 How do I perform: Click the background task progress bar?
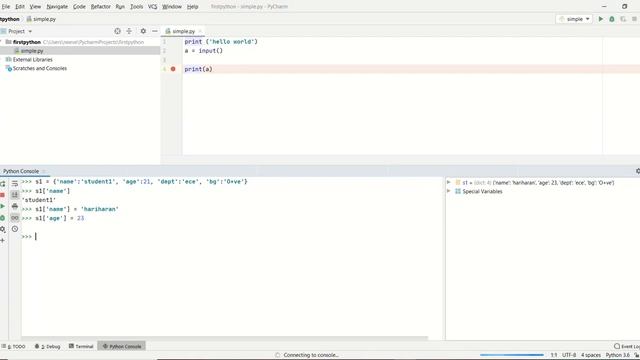click(512, 355)
